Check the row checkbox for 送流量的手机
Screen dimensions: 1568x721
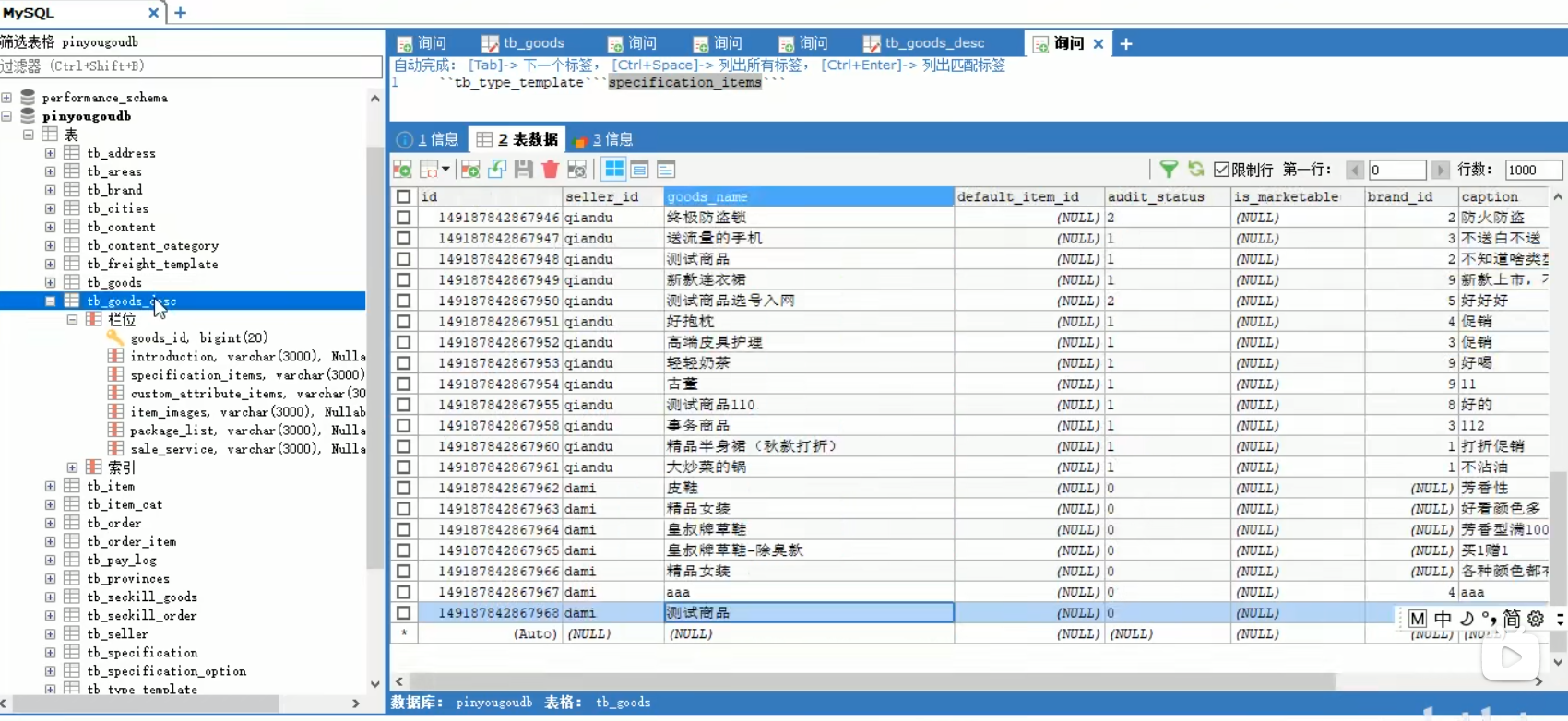click(404, 238)
